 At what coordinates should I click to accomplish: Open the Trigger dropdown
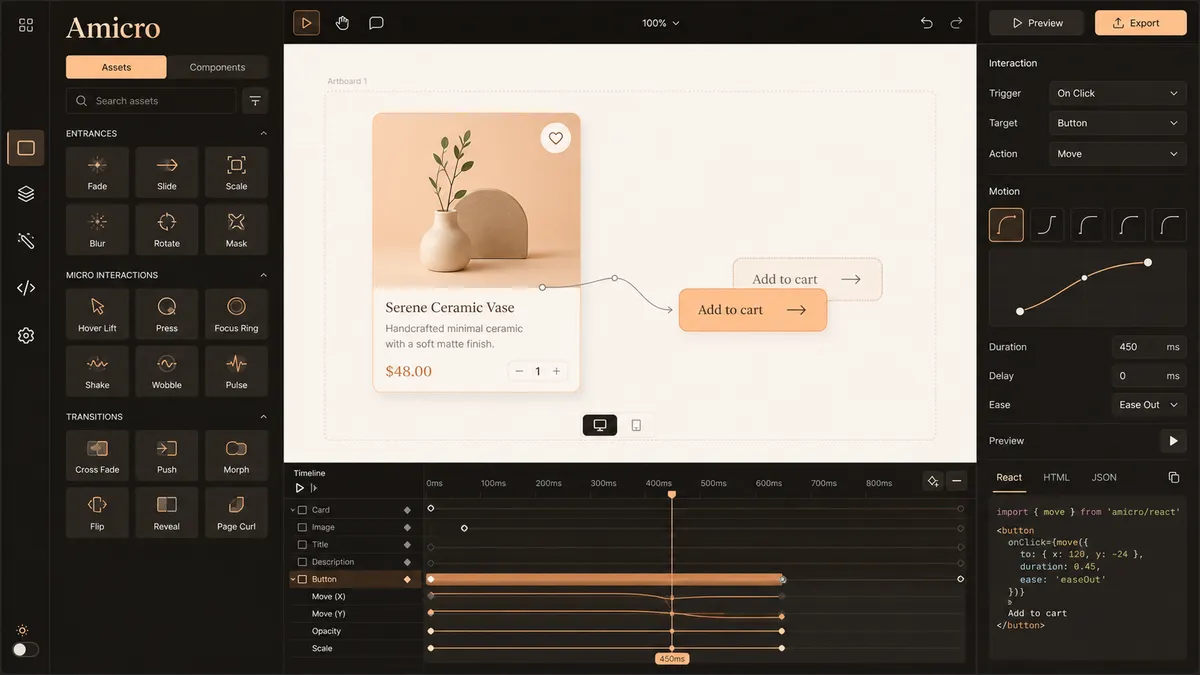point(1118,93)
